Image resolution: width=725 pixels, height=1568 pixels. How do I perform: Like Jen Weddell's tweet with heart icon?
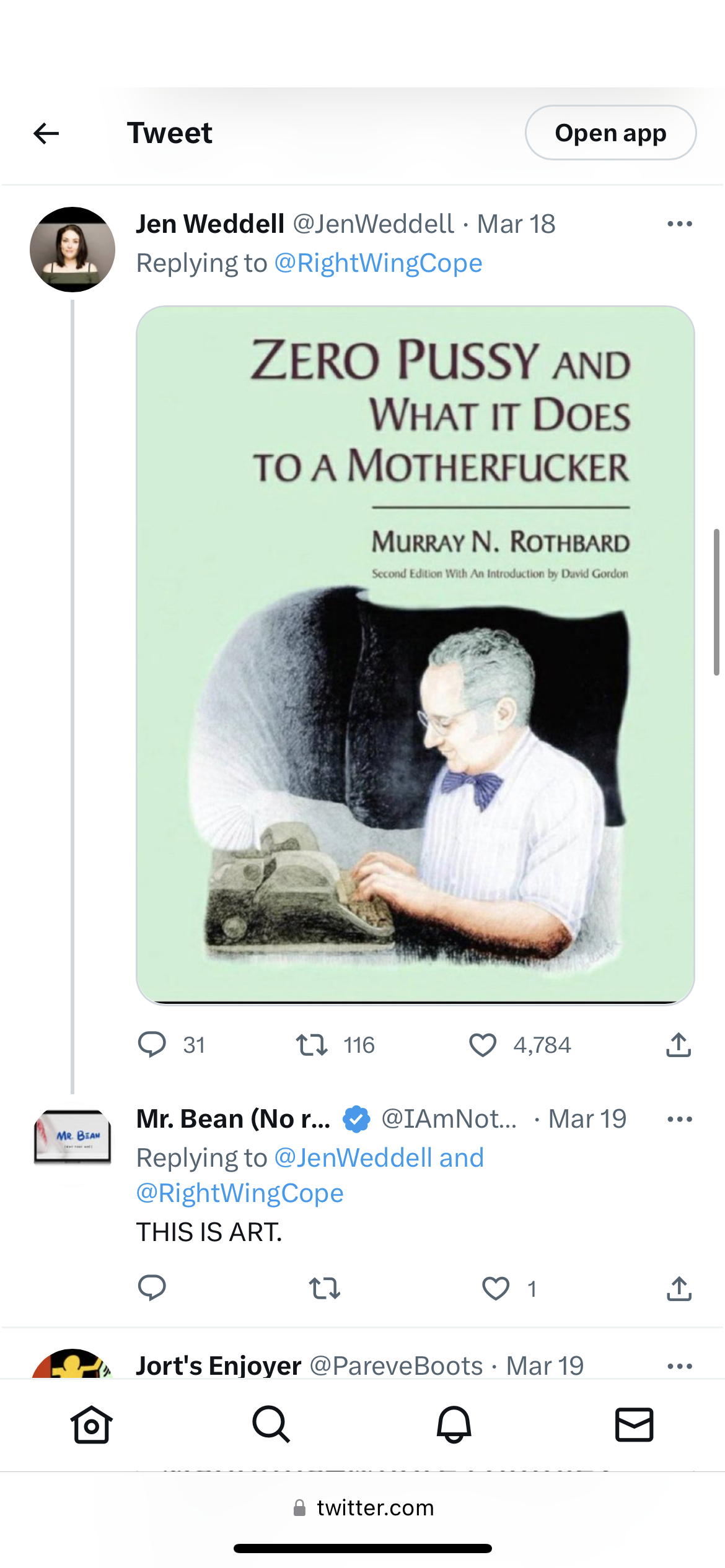(x=483, y=1045)
